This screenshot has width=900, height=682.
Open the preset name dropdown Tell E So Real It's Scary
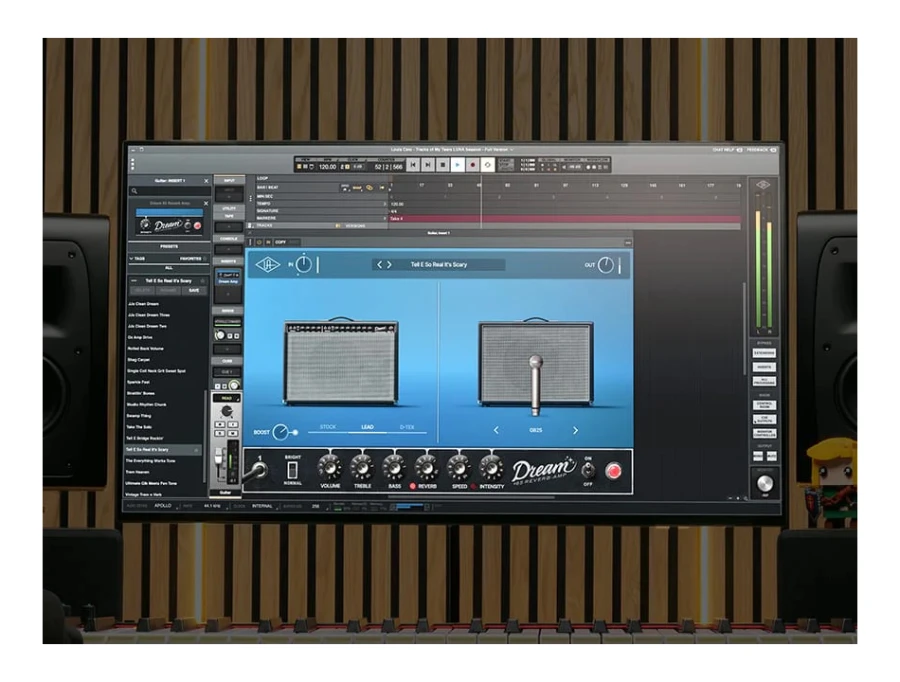439,265
